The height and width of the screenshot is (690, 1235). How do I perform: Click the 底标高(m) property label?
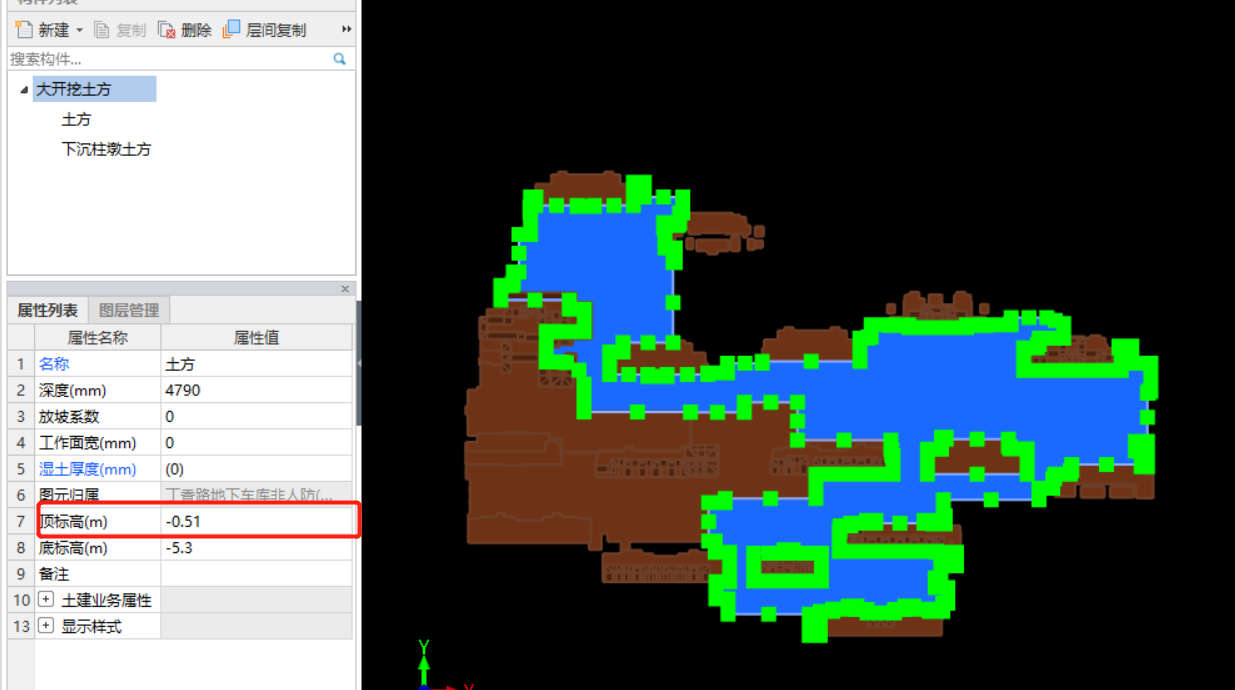[73, 548]
